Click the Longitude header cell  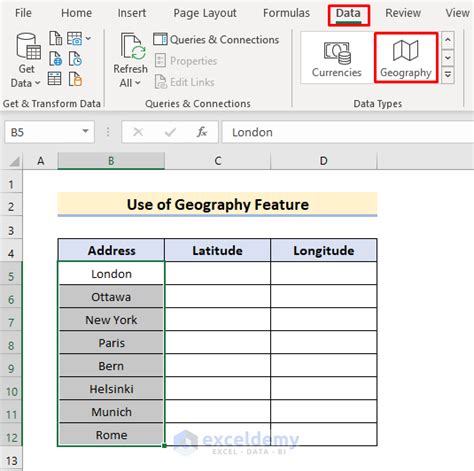point(324,250)
